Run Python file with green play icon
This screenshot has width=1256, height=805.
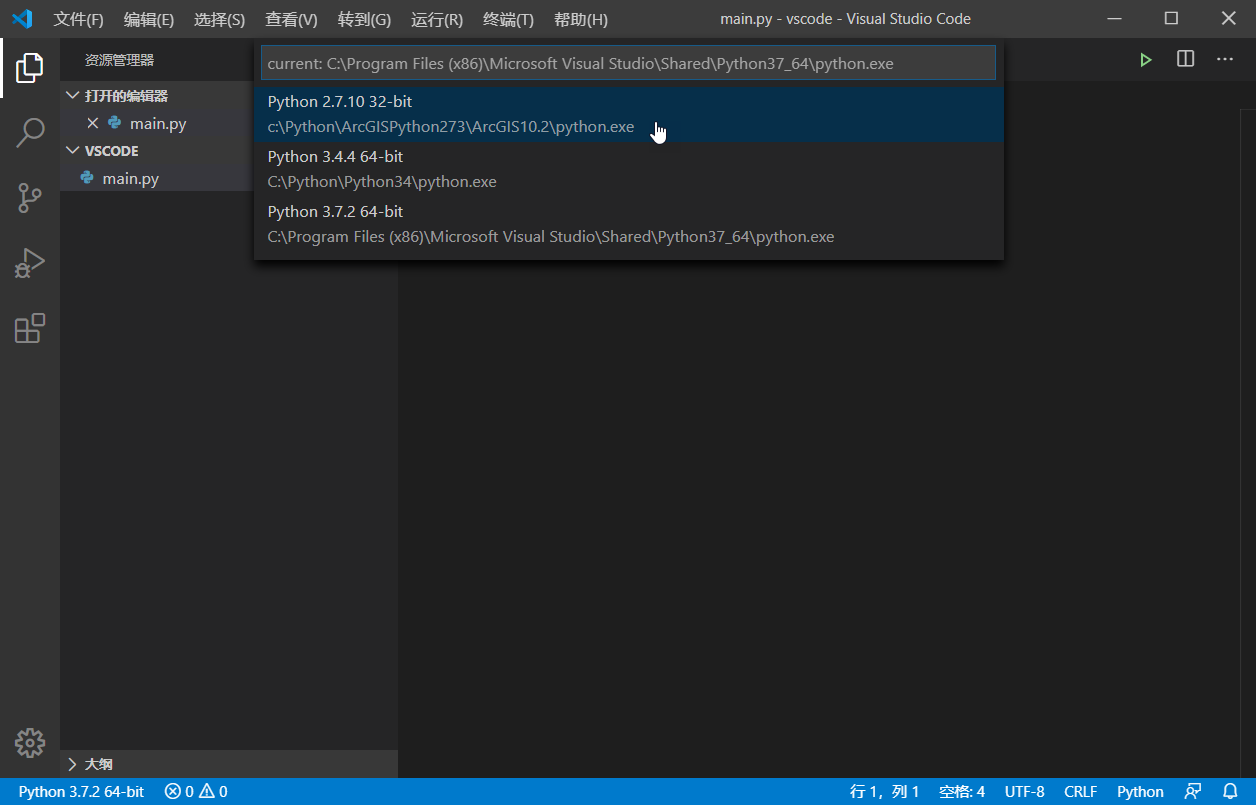pyautogui.click(x=1146, y=60)
